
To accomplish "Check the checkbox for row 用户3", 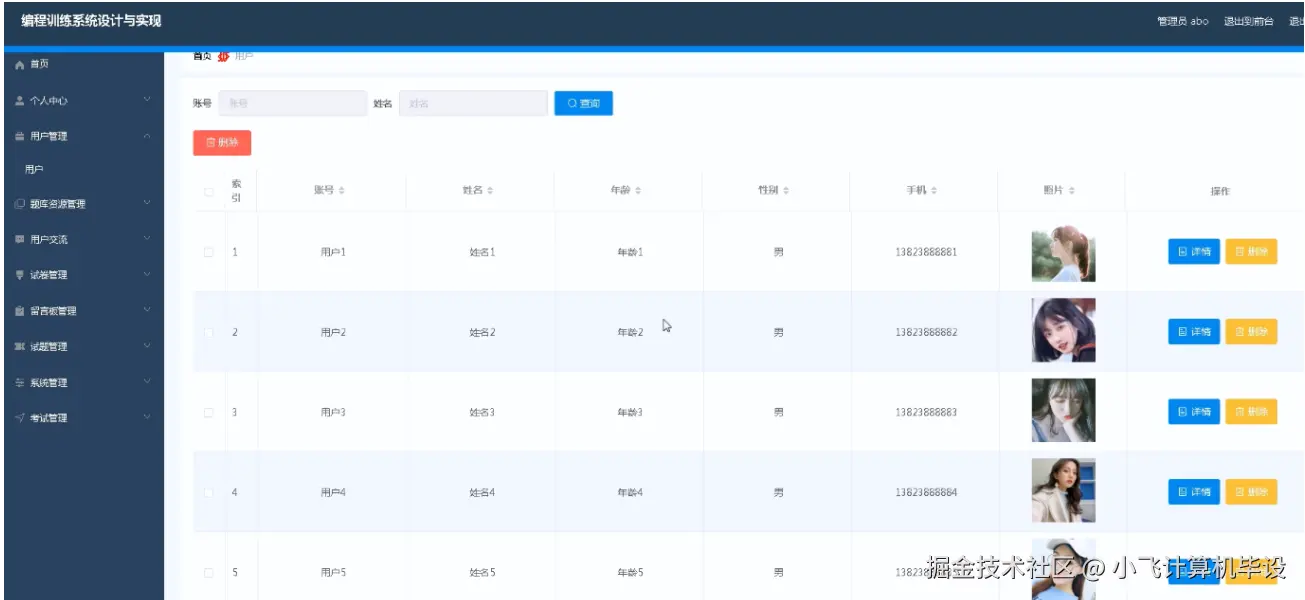I will [x=209, y=412].
